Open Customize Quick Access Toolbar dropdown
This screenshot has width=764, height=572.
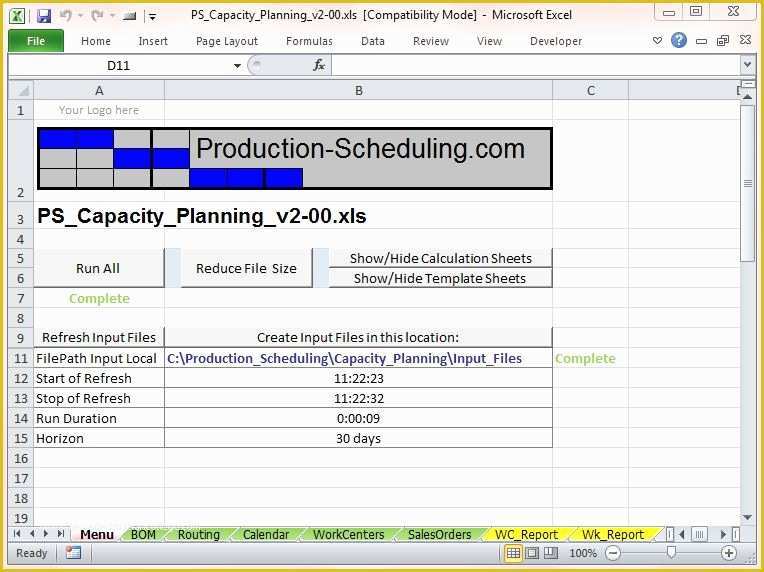[153, 17]
